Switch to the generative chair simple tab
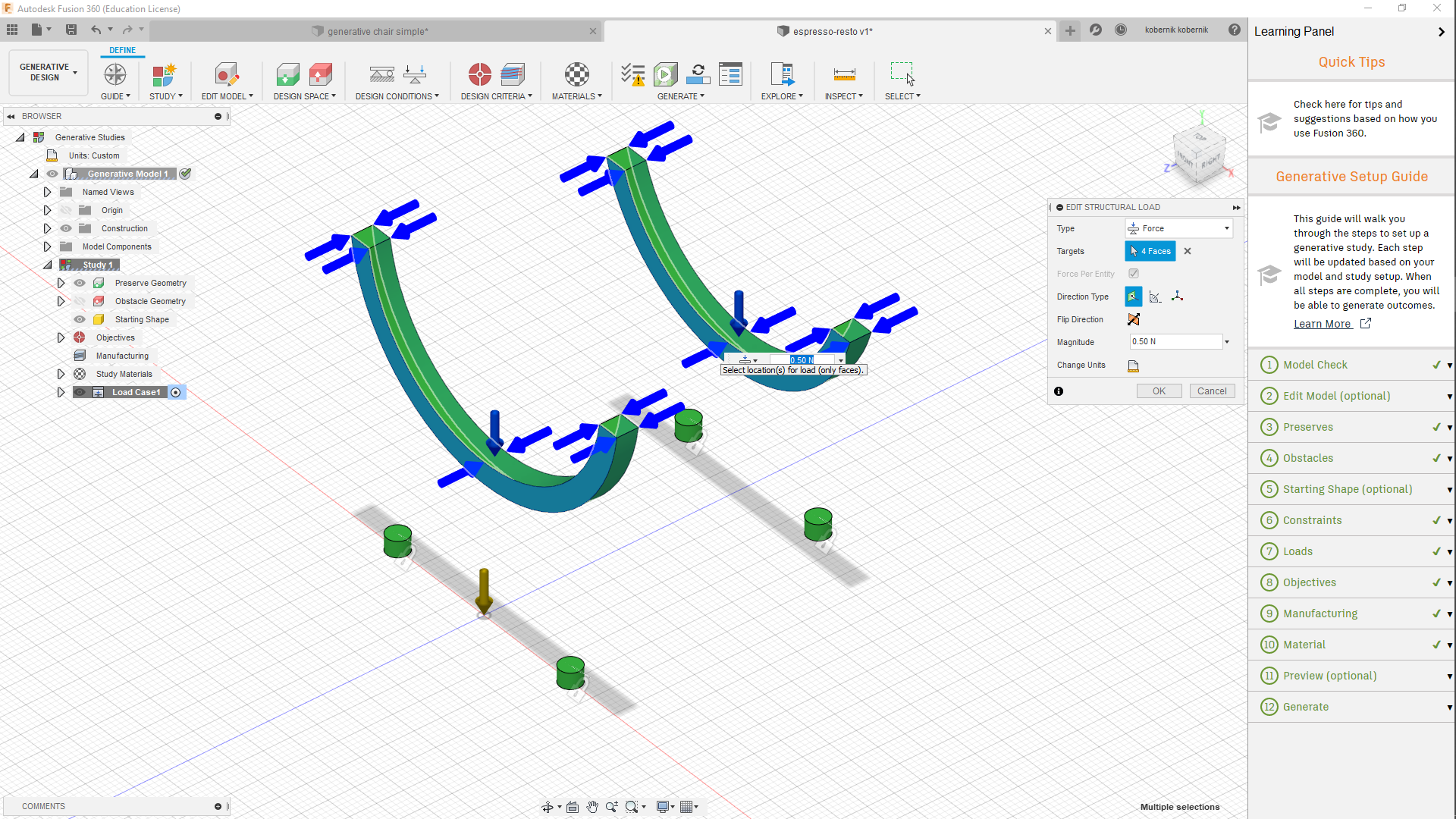The width and height of the screenshot is (1456, 819). 369,31
